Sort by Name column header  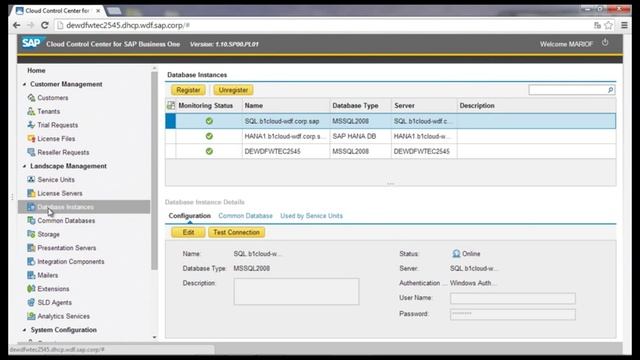(286, 105)
